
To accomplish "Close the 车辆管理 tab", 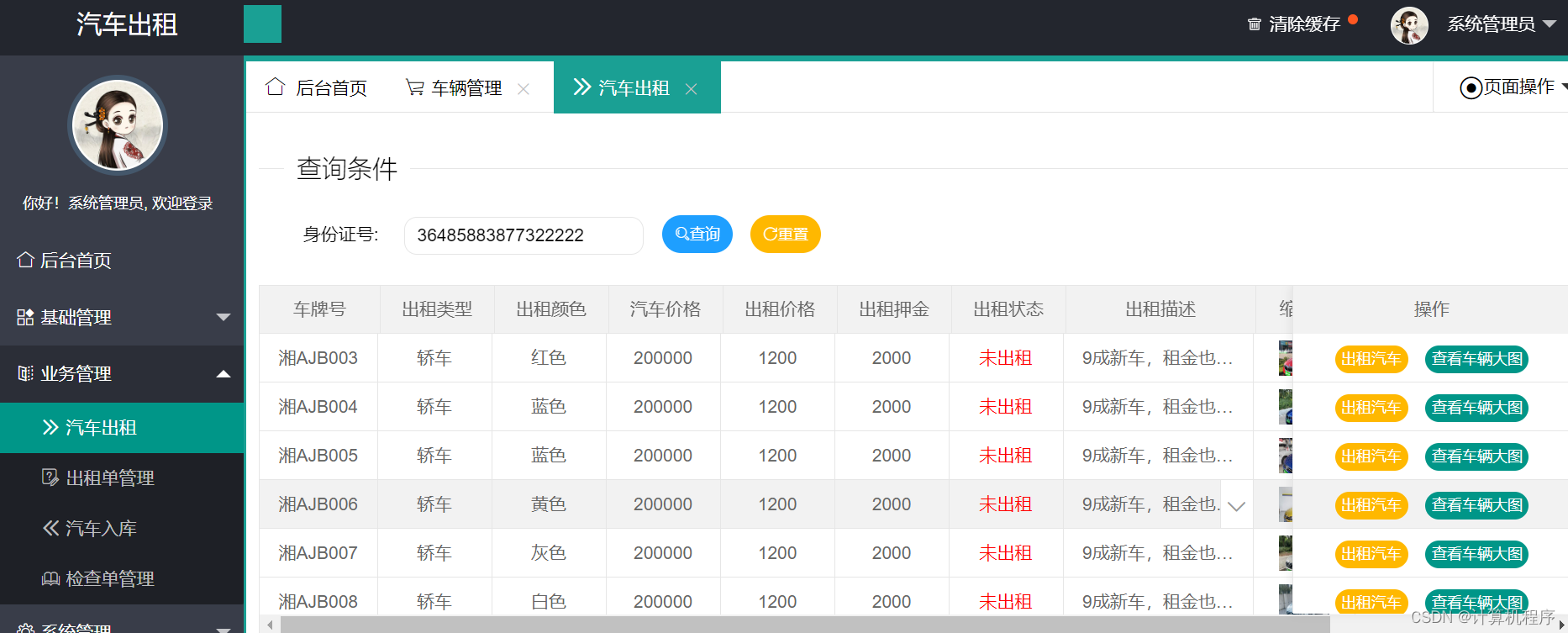I will [524, 89].
